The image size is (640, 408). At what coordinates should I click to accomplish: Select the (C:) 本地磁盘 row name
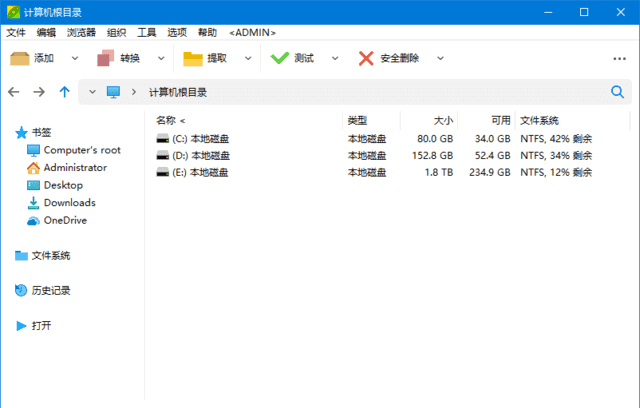(200, 139)
